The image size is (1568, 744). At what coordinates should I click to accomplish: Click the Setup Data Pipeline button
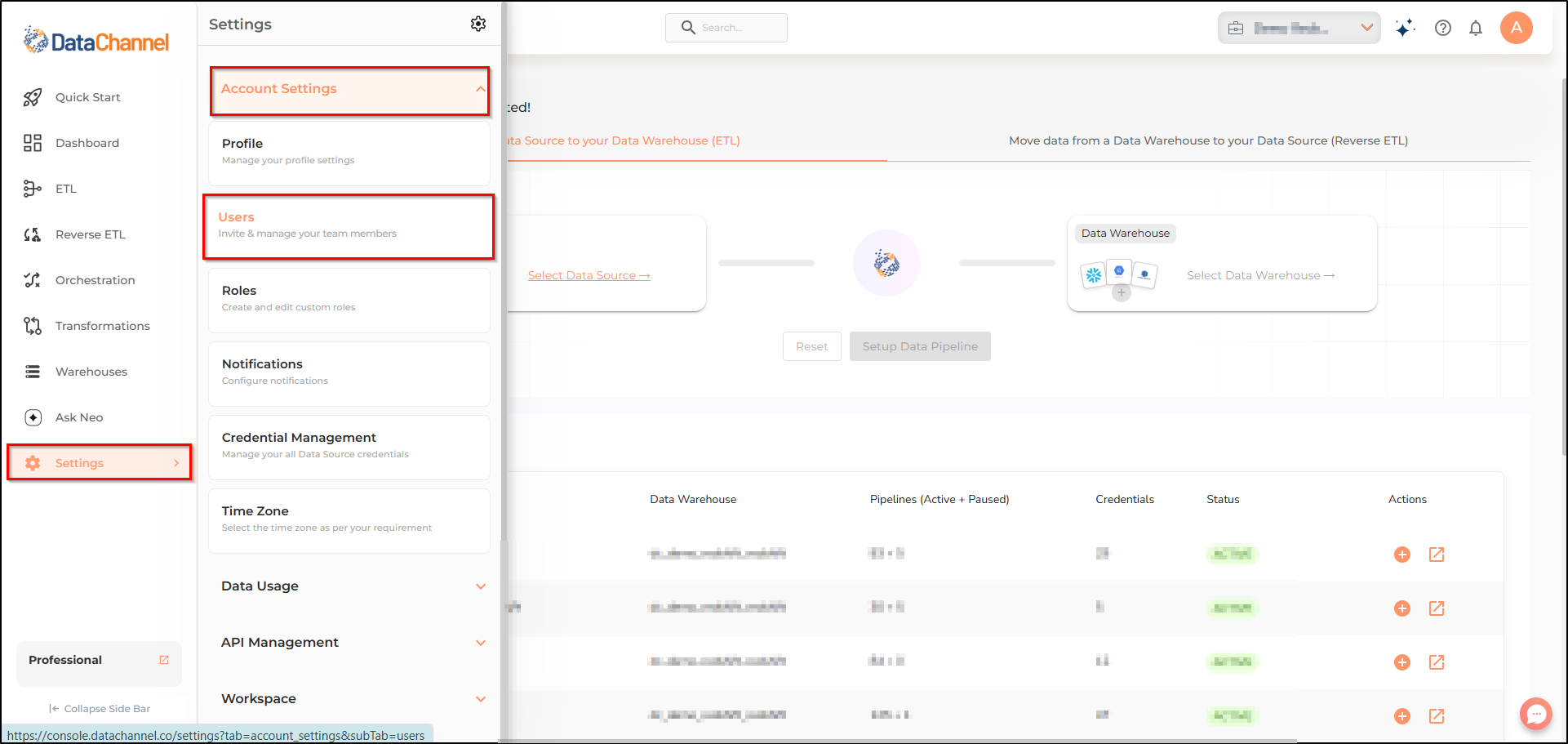coord(920,346)
